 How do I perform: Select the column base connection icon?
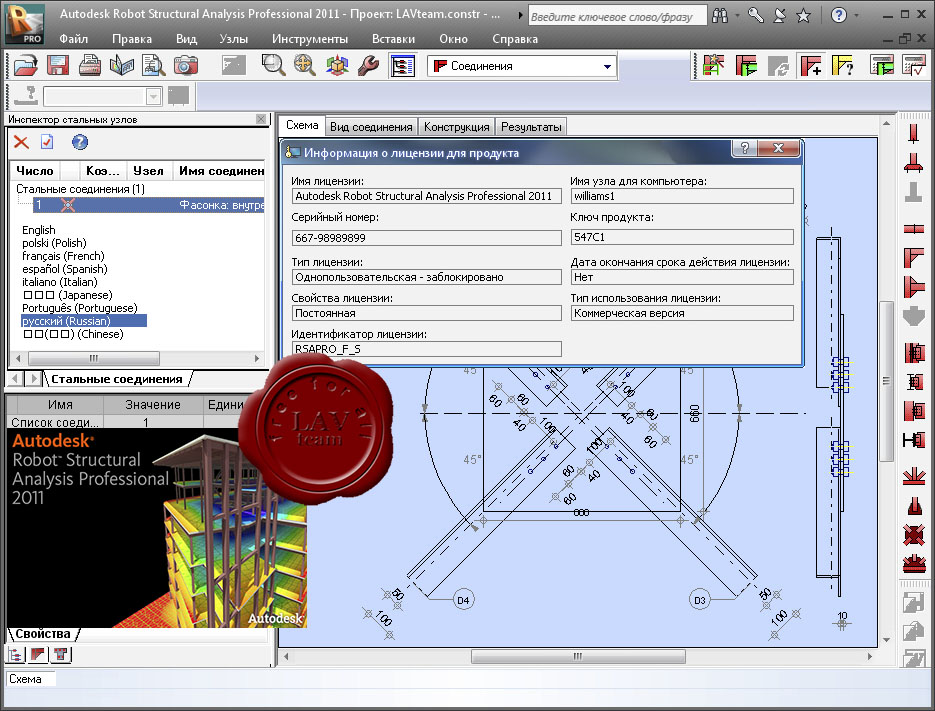(913, 162)
